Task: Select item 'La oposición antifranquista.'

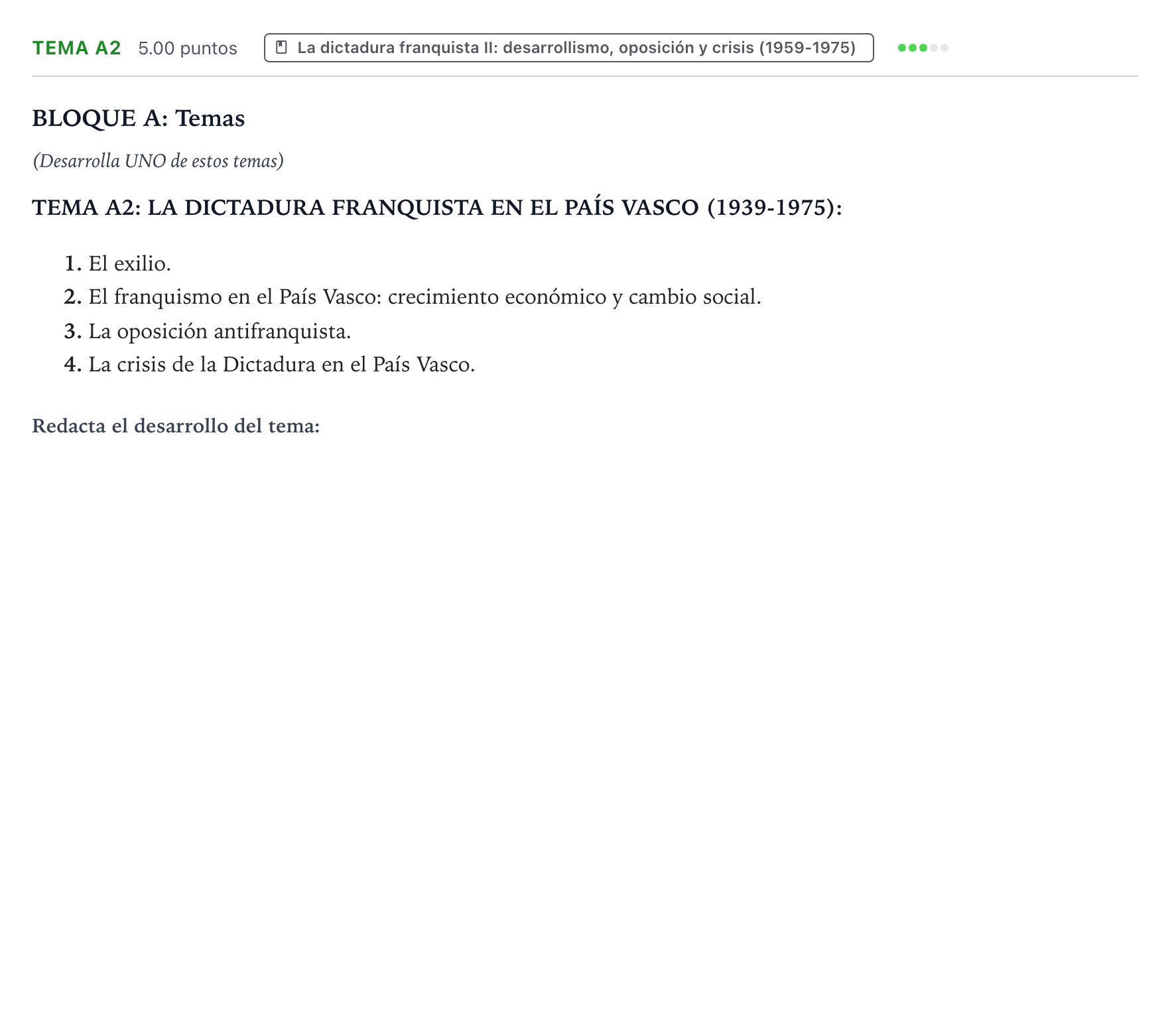Action: point(220,331)
